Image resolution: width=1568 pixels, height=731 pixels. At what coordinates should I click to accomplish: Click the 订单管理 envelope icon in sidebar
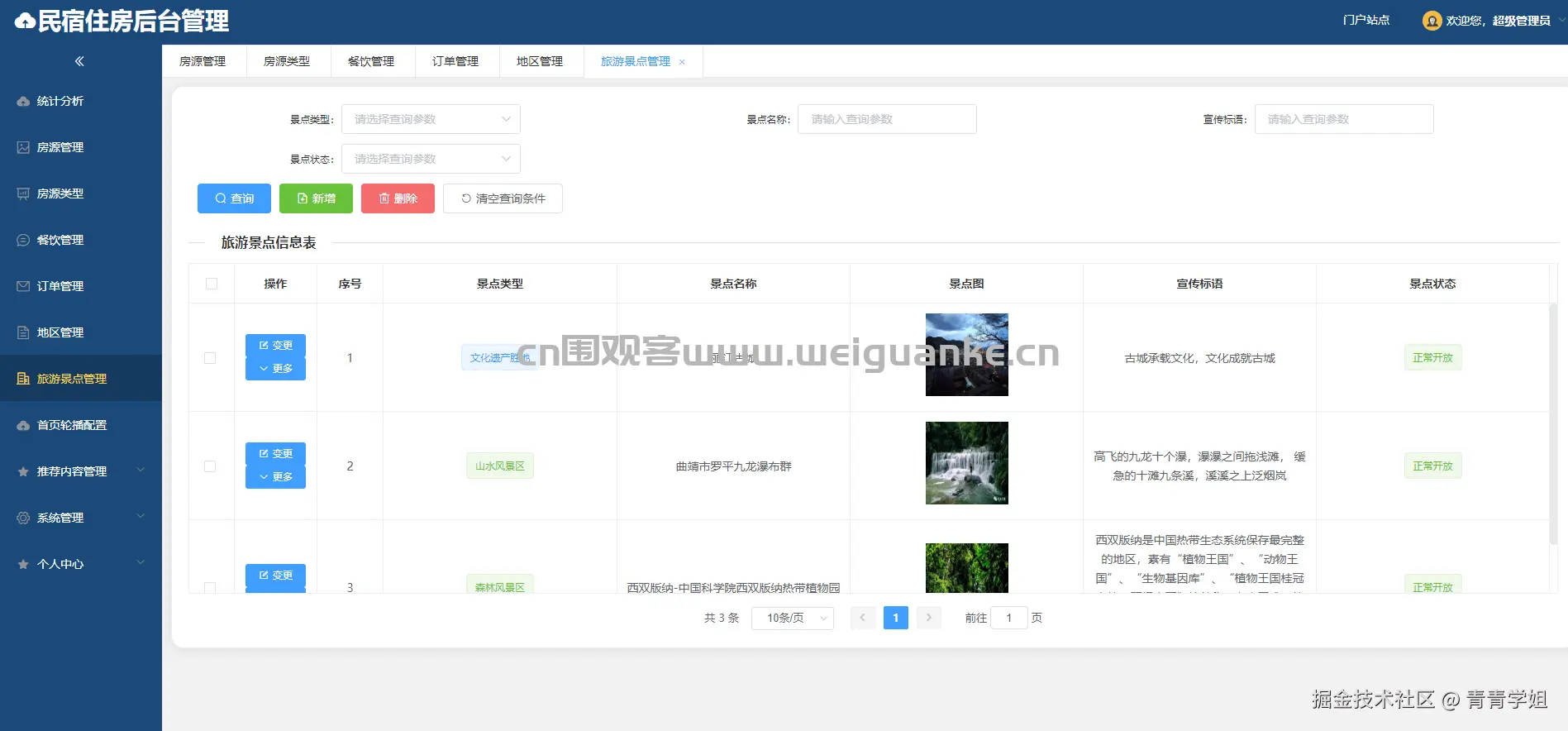[23, 286]
